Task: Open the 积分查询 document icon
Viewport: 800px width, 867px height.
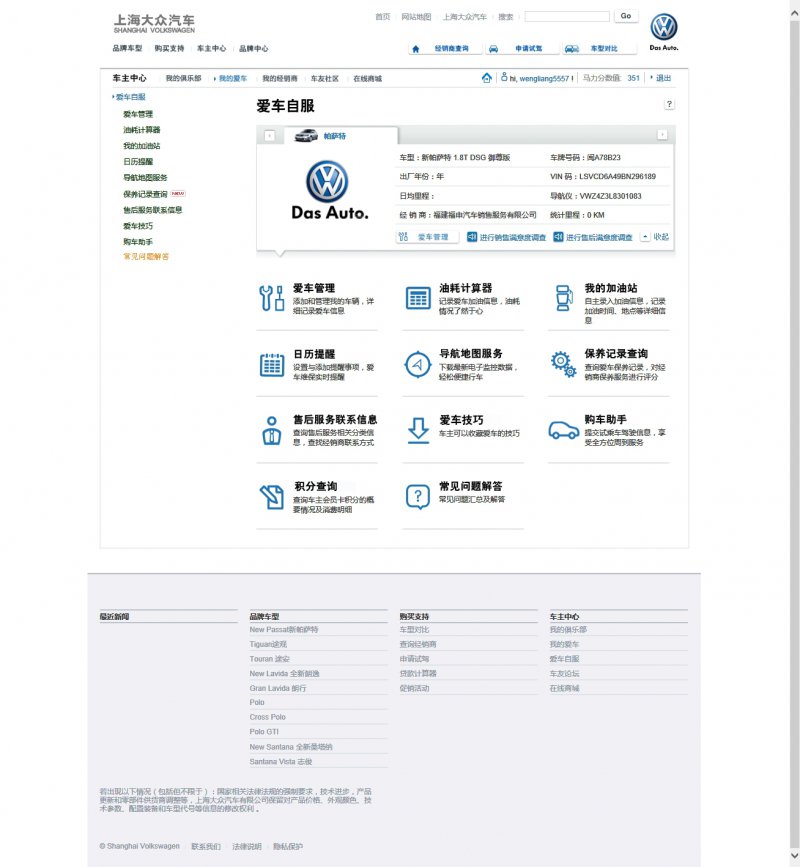Action: pyautogui.click(x=272, y=497)
